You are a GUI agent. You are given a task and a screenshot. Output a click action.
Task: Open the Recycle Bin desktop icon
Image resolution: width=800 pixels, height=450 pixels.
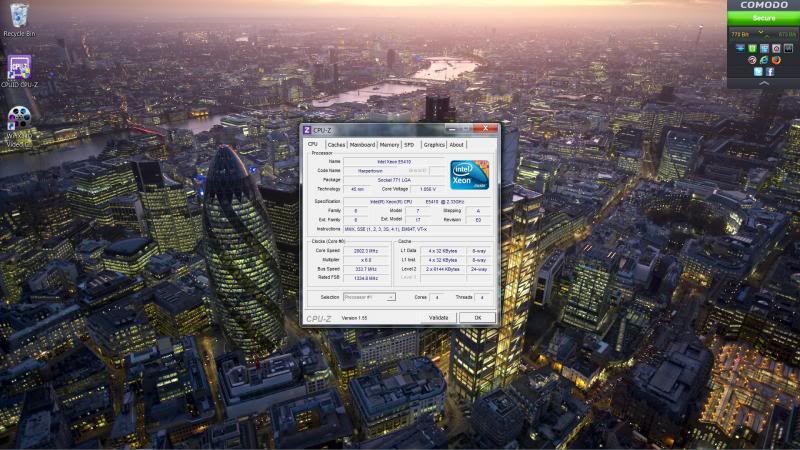click(18, 16)
